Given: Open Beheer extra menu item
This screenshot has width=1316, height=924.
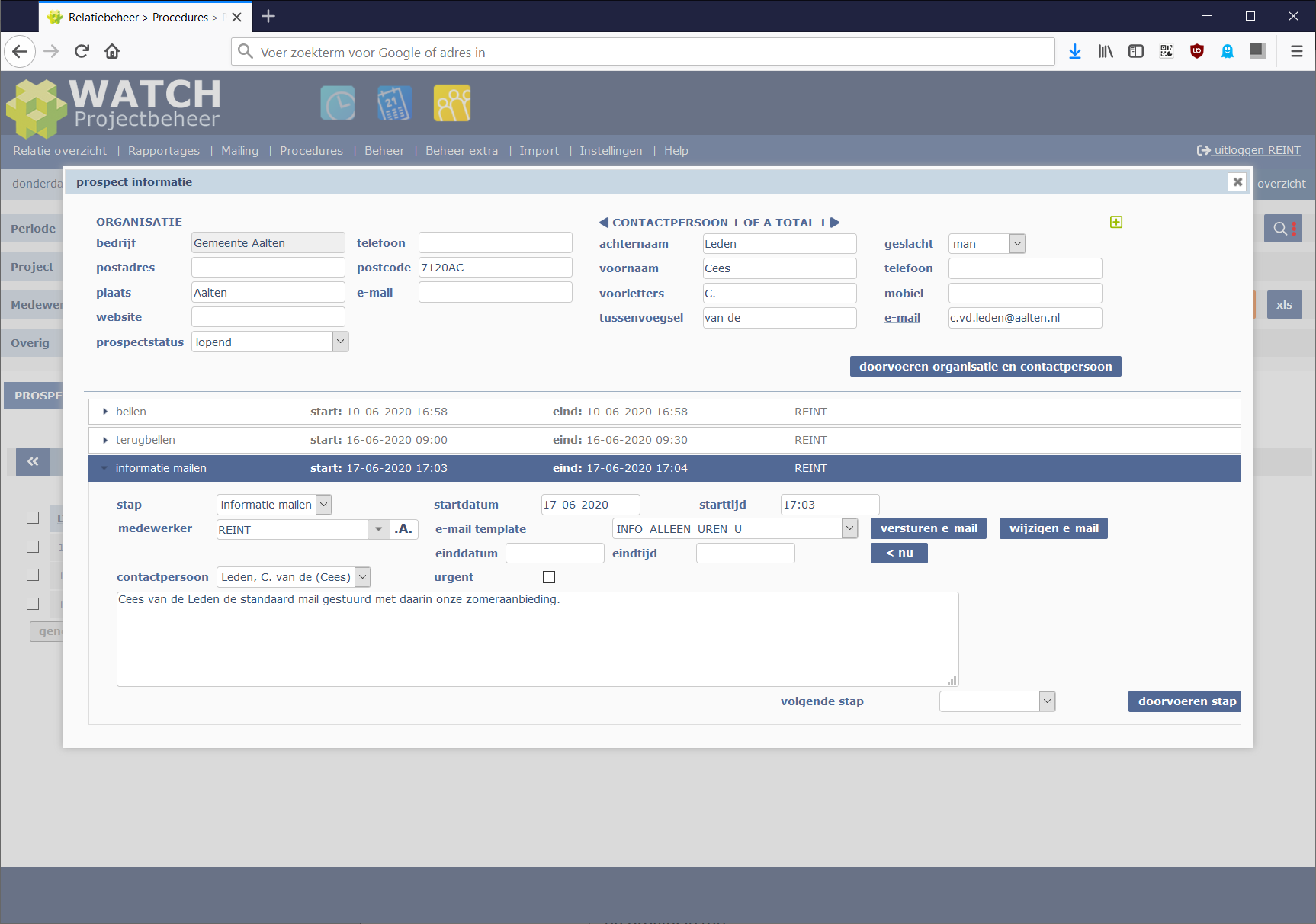Looking at the screenshot, I should (461, 151).
